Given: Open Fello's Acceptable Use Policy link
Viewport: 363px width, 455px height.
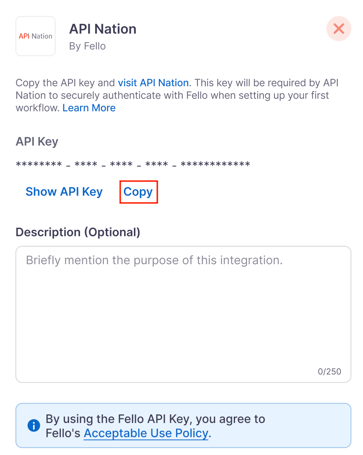Looking at the screenshot, I should [146, 433].
